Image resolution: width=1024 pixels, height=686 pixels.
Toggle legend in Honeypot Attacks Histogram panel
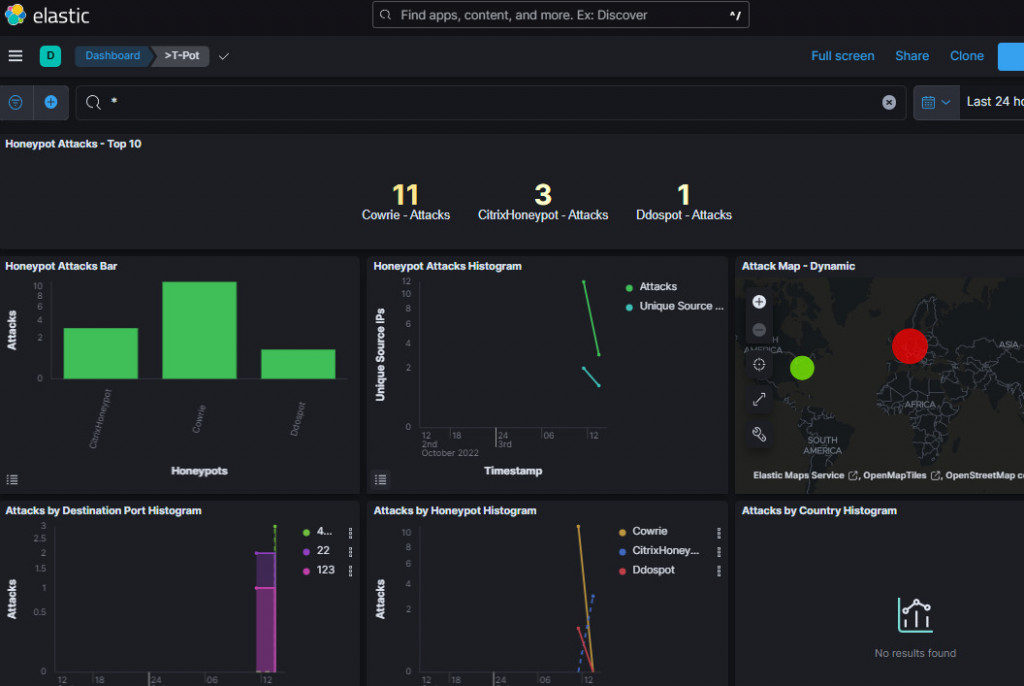click(381, 480)
